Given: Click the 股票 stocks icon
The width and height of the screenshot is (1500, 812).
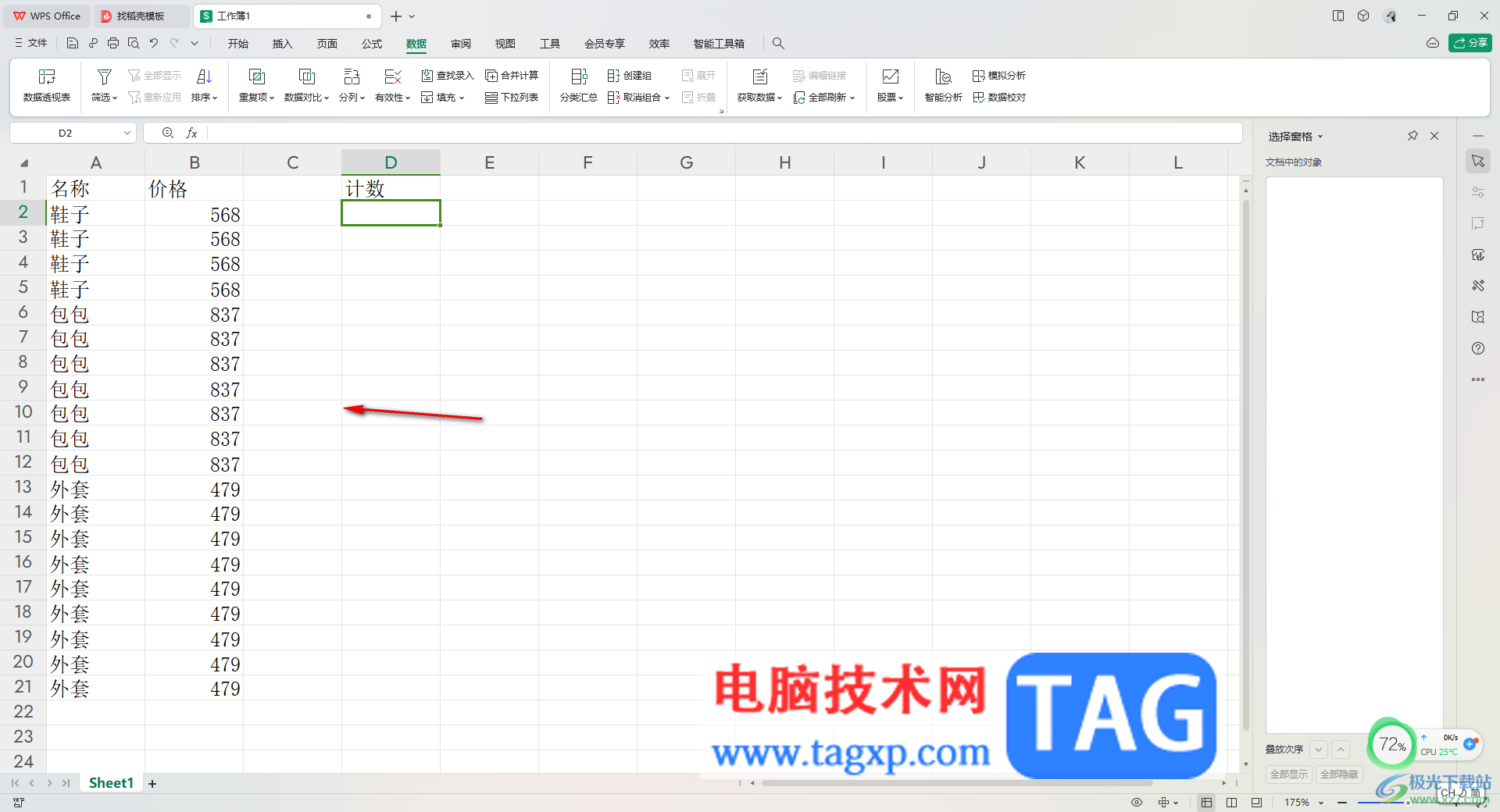Looking at the screenshot, I should (890, 77).
